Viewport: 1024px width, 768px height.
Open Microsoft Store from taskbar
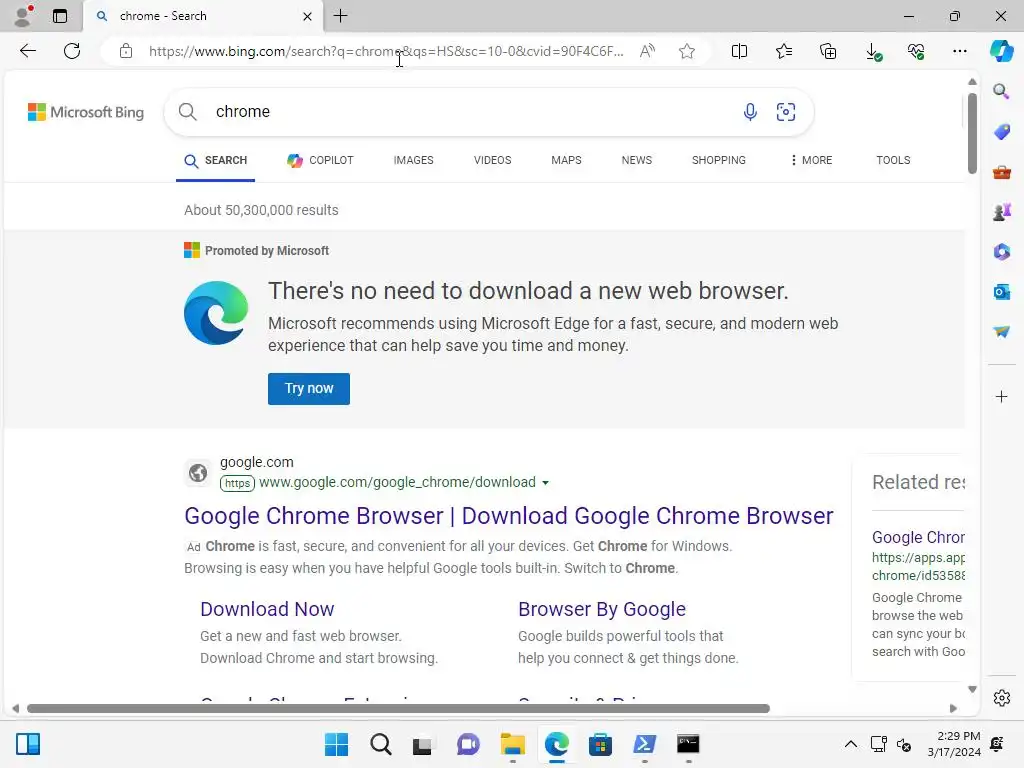600,744
